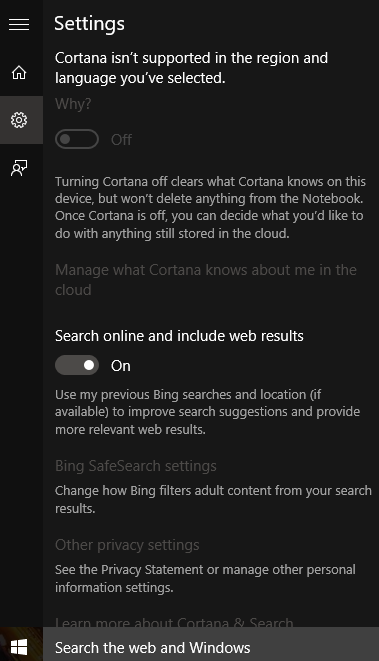Open Other privacy settings link

(x=127, y=545)
